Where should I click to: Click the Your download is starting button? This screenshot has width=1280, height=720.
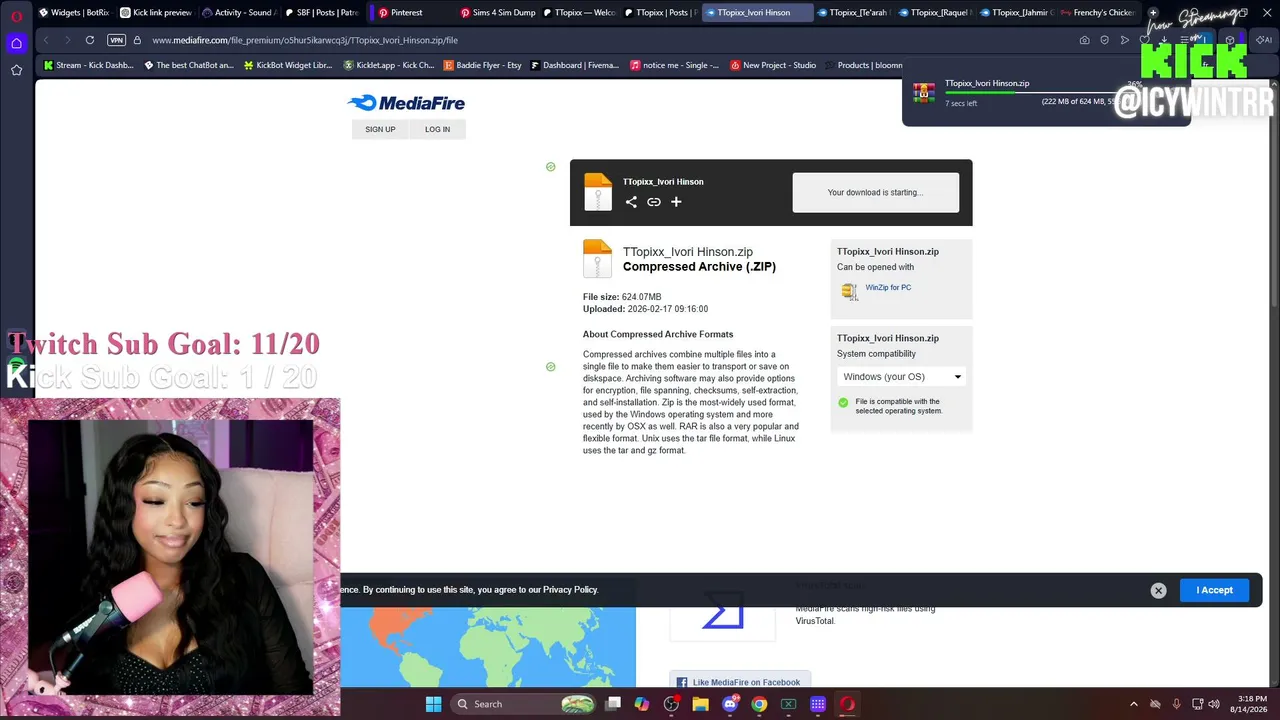(875, 192)
